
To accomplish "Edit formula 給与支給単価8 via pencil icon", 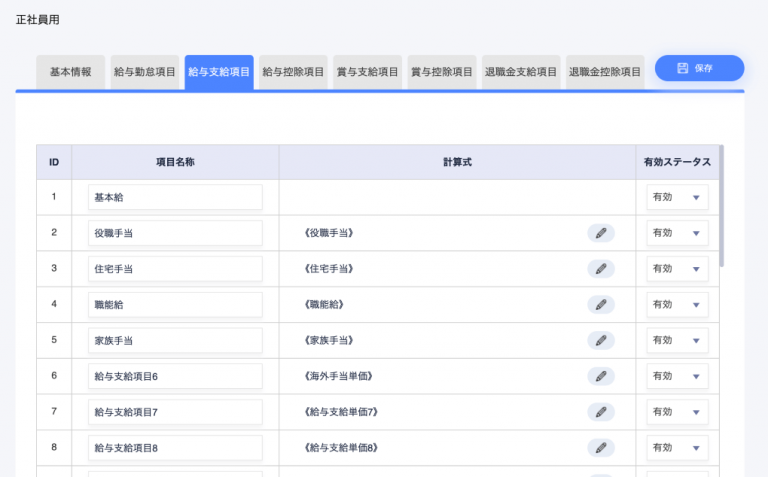I will (601, 448).
